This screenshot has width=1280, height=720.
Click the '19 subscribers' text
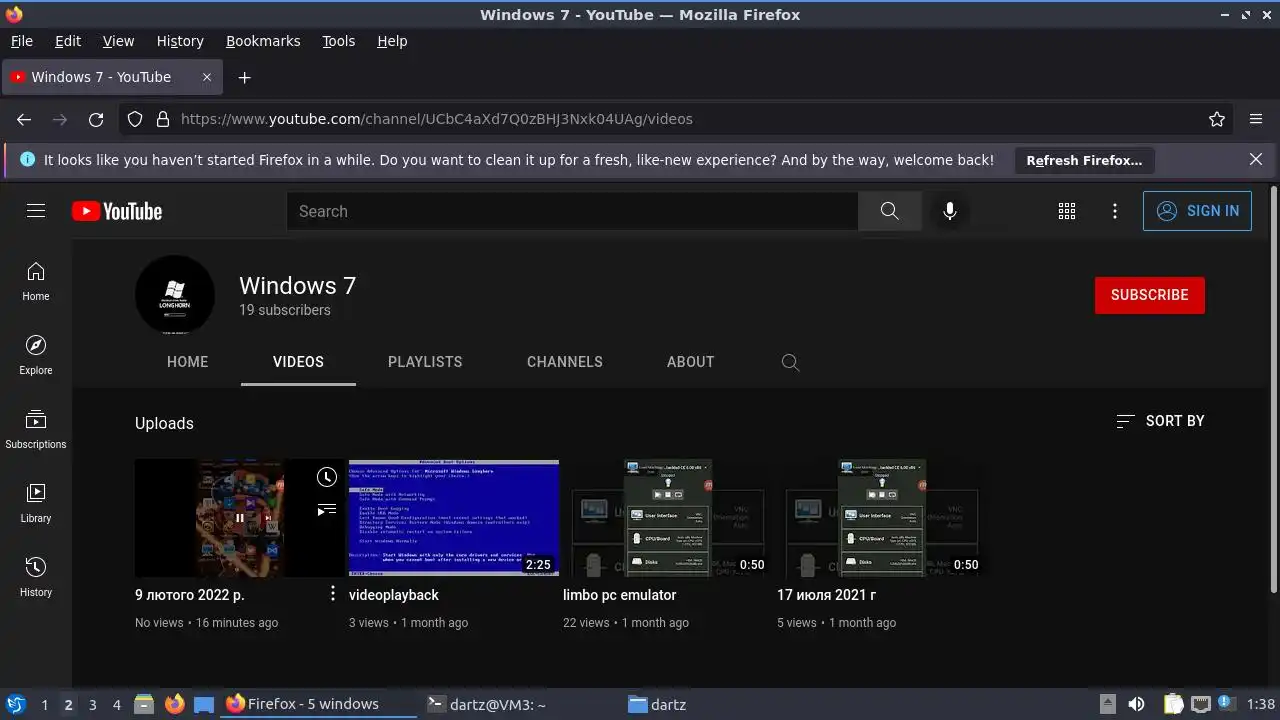pyautogui.click(x=285, y=310)
